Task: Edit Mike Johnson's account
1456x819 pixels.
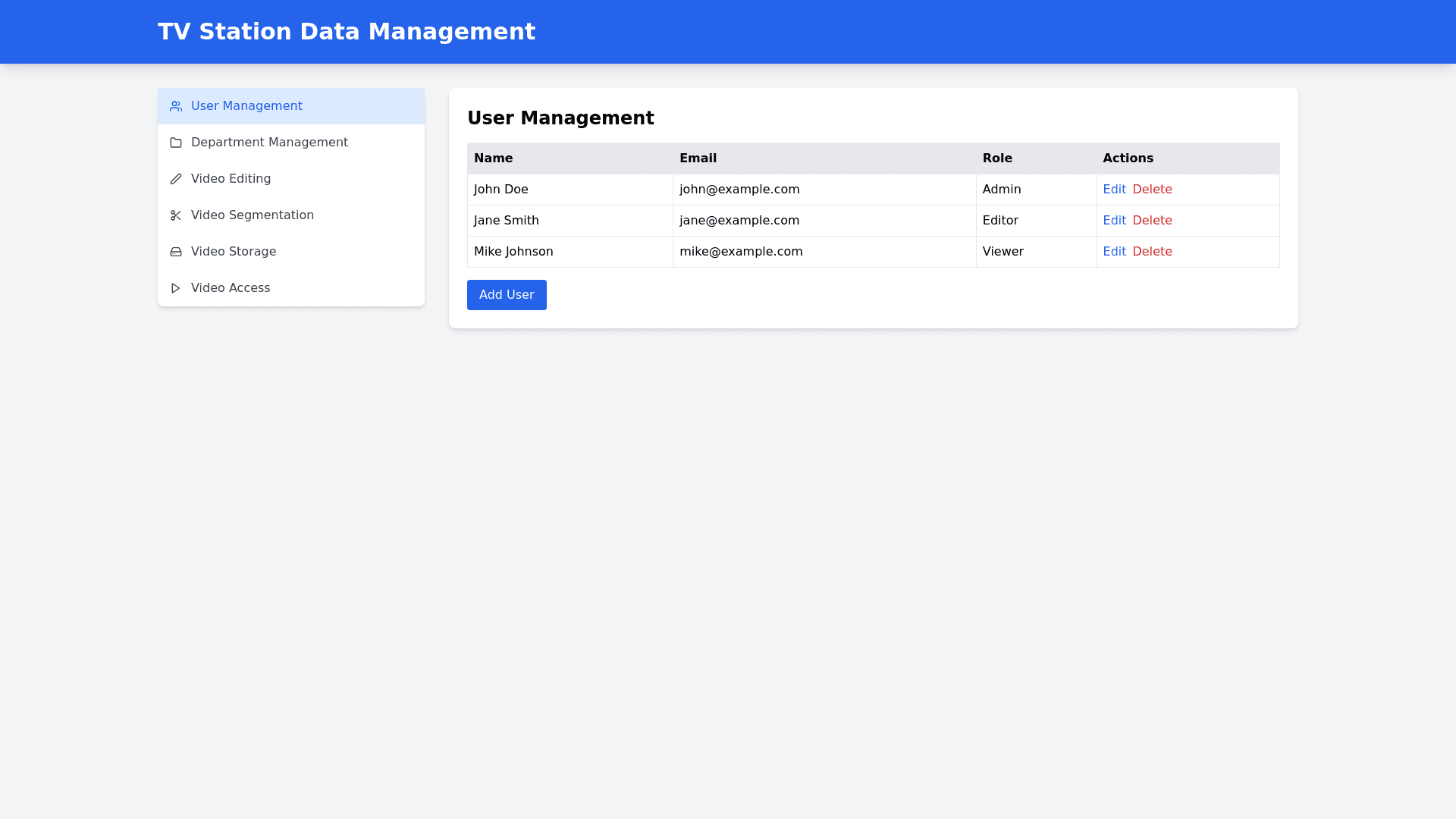Action: click(x=1114, y=252)
